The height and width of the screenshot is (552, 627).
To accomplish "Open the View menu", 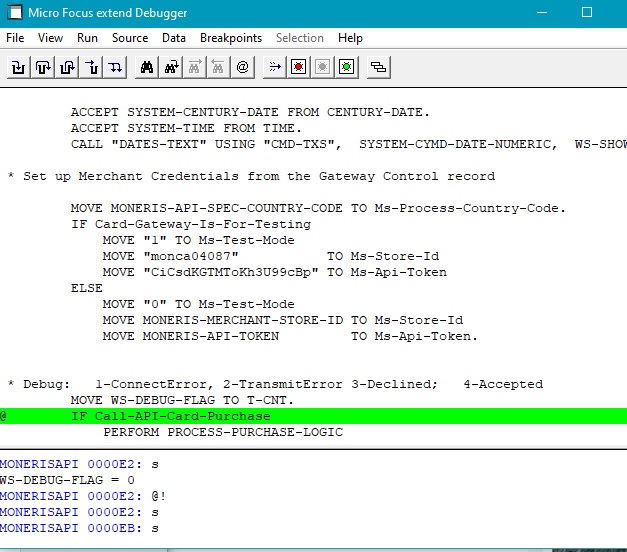I will pyautogui.click(x=50, y=38).
